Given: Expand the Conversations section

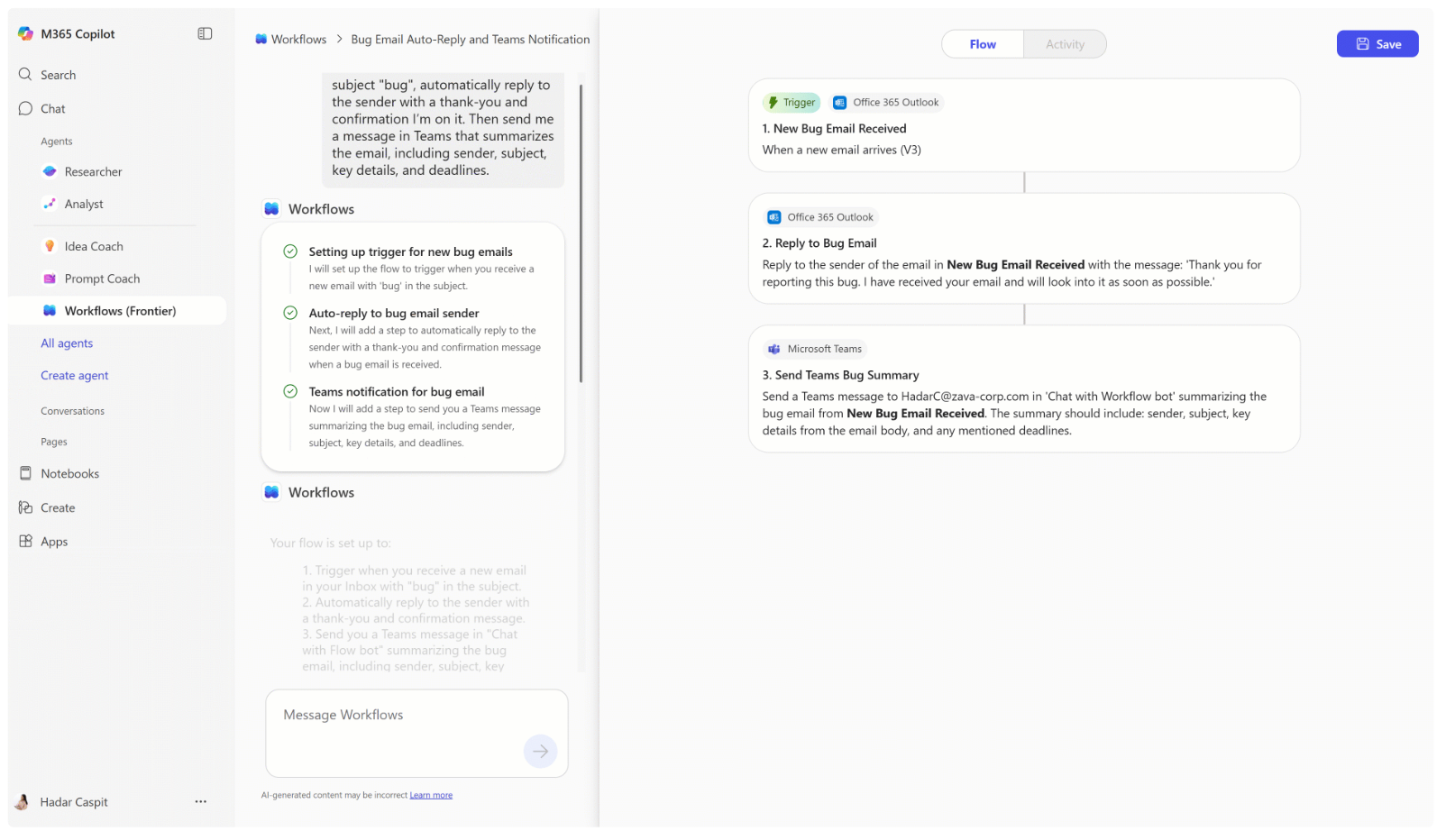Looking at the screenshot, I should point(73,412).
